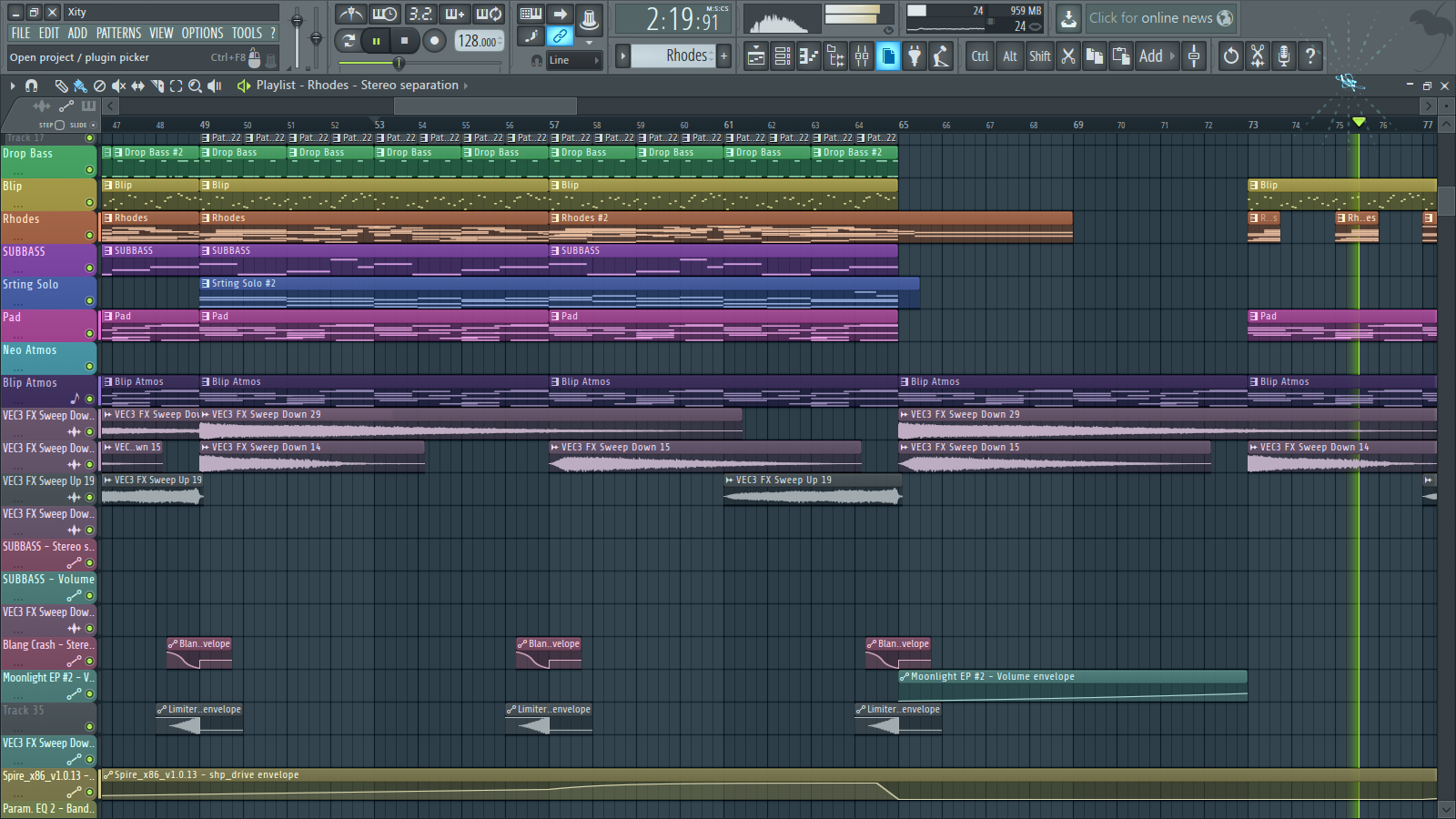The height and width of the screenshot is (819, 1456).
Task: Mute the Srting Solo track
Action: point(89,301)
